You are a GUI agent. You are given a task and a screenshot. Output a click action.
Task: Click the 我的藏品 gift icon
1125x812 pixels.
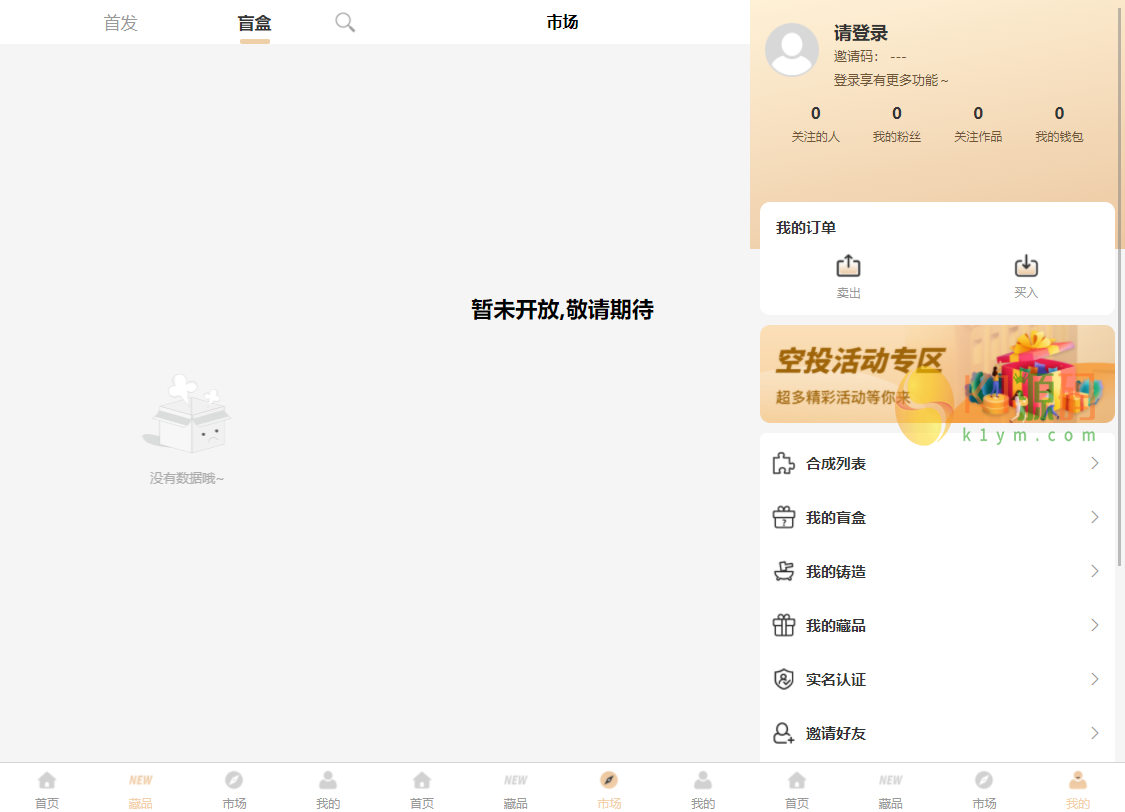pyautogui.click(x=783, y=625)
